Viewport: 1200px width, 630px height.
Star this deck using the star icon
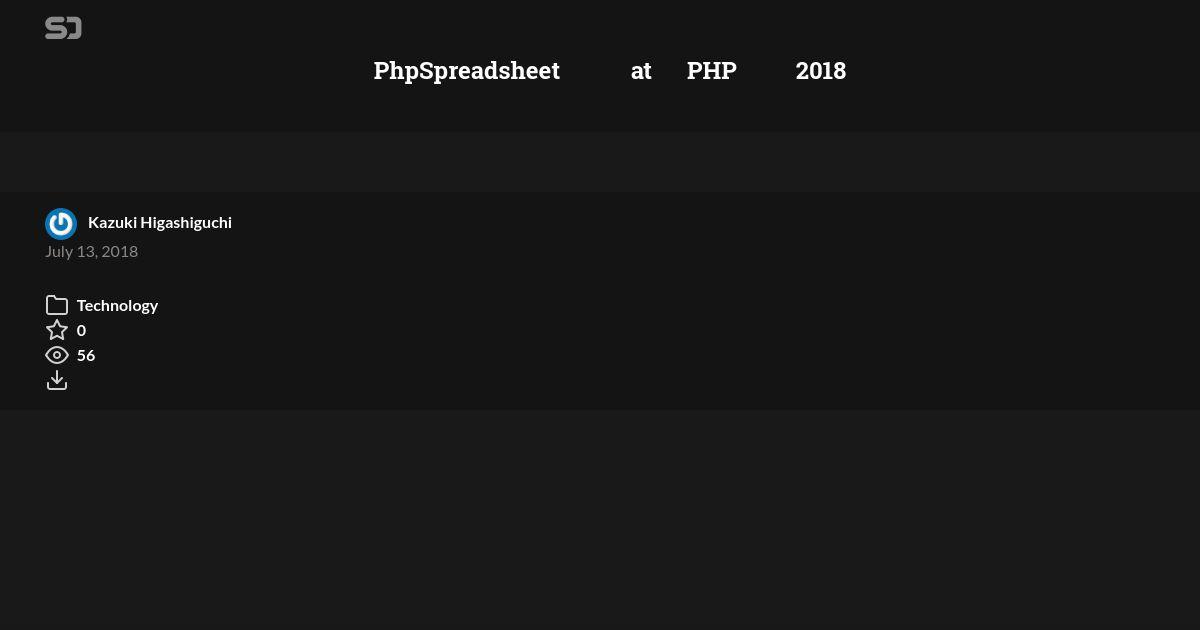click(x=57, y=330)
